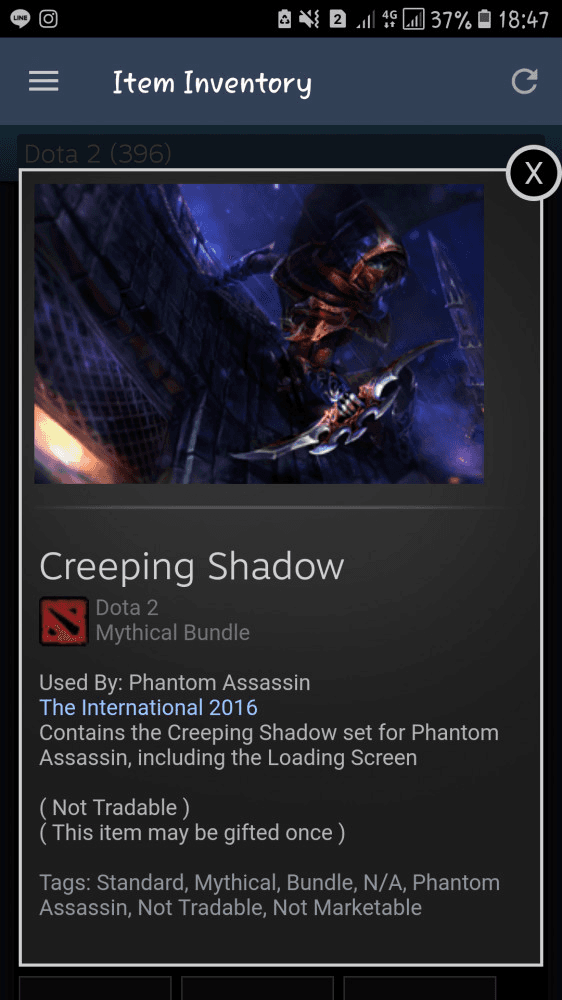The image size is (562, 1000).
Task: Tap the Tags line listing Standard, Mythical
Action: pos(269,895)
